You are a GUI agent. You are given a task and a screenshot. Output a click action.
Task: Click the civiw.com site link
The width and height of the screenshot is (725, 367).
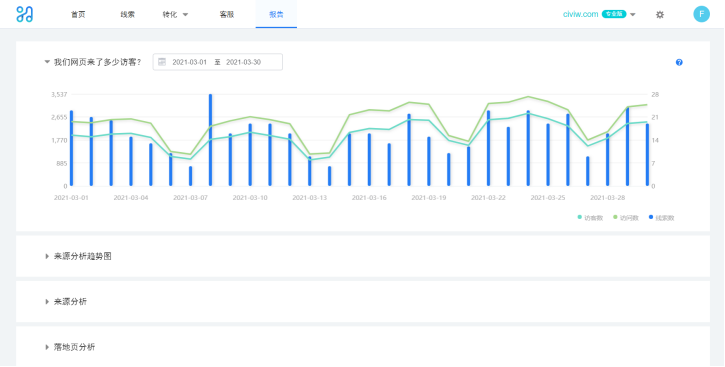[x=581, y=14]
